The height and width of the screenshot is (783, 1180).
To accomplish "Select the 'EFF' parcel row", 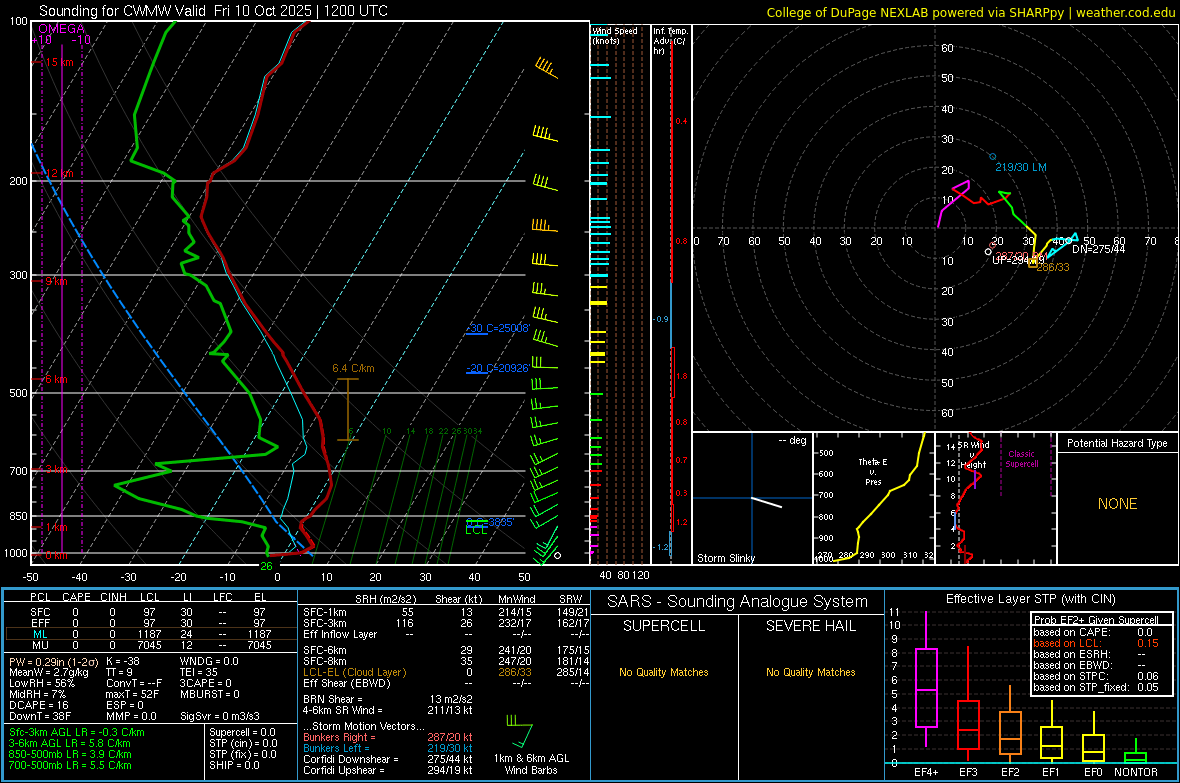I will click(149, 623).
